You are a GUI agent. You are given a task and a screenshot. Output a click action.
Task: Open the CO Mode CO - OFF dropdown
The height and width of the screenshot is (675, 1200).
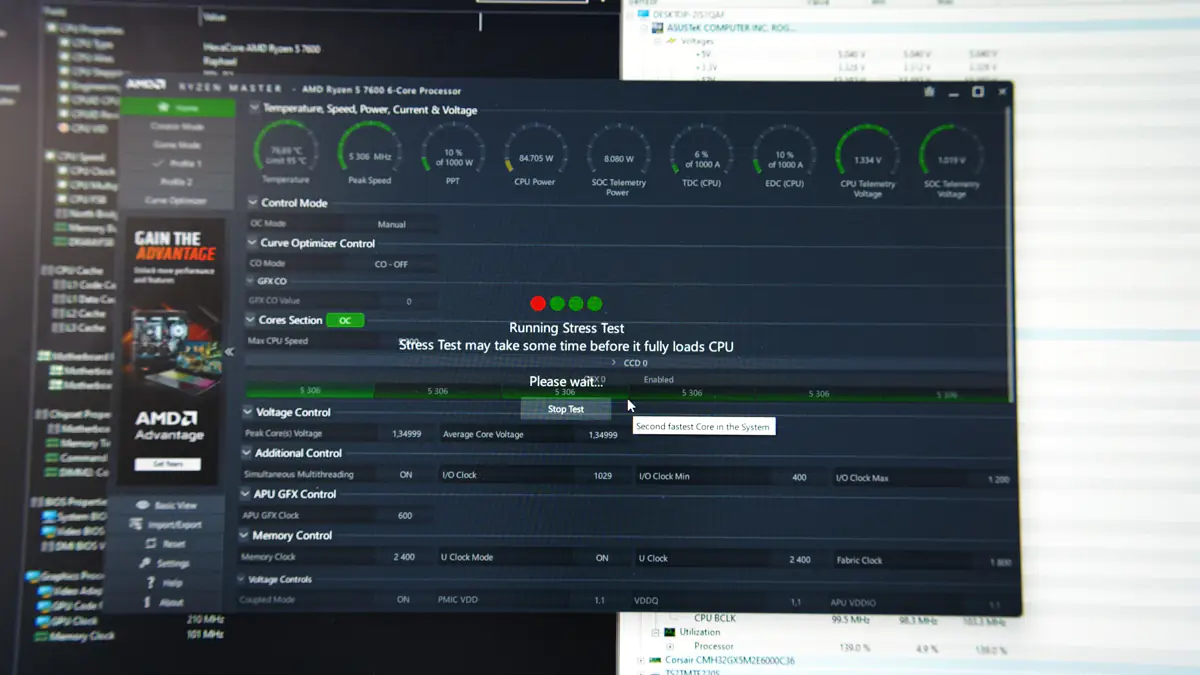click(x=391, y=264)
